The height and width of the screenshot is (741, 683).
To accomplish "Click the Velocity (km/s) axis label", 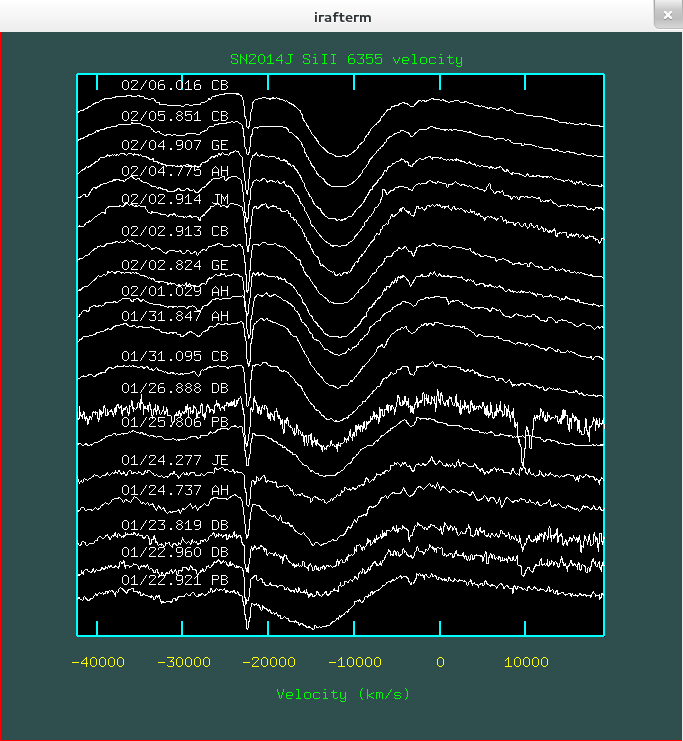I will tap(343, 694).
